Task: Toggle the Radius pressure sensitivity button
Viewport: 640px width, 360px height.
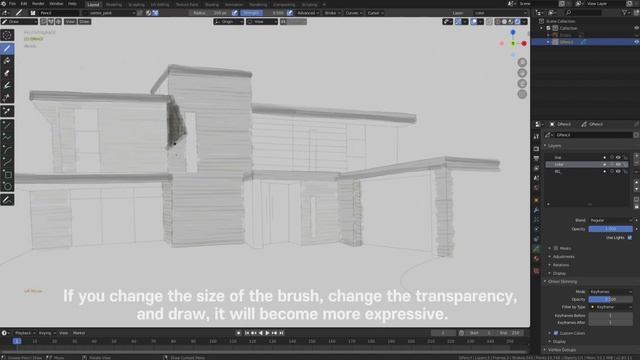Action: pyautogui.click(x=235, y=13)
